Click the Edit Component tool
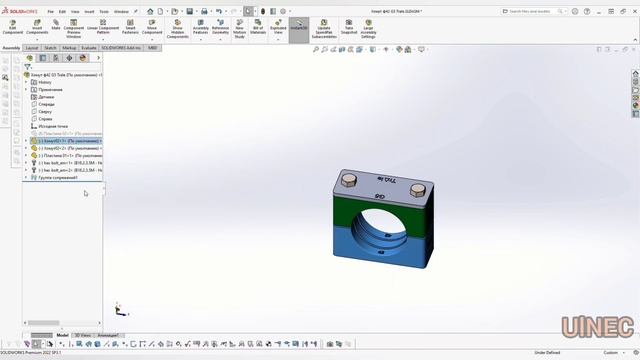Screen dimensions: 640x360 13,27
